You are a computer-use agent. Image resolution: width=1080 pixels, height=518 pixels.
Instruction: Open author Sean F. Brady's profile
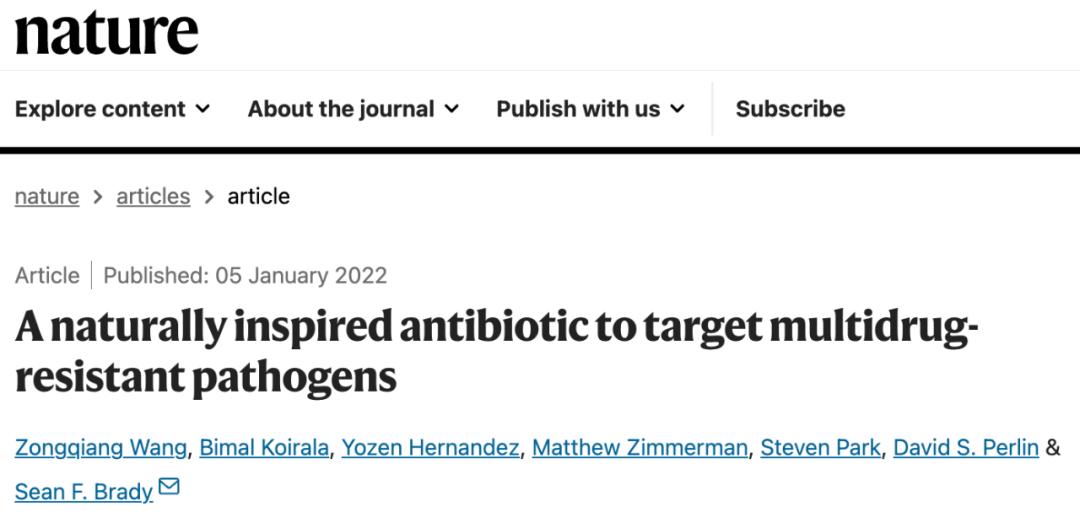coord(83,492)
